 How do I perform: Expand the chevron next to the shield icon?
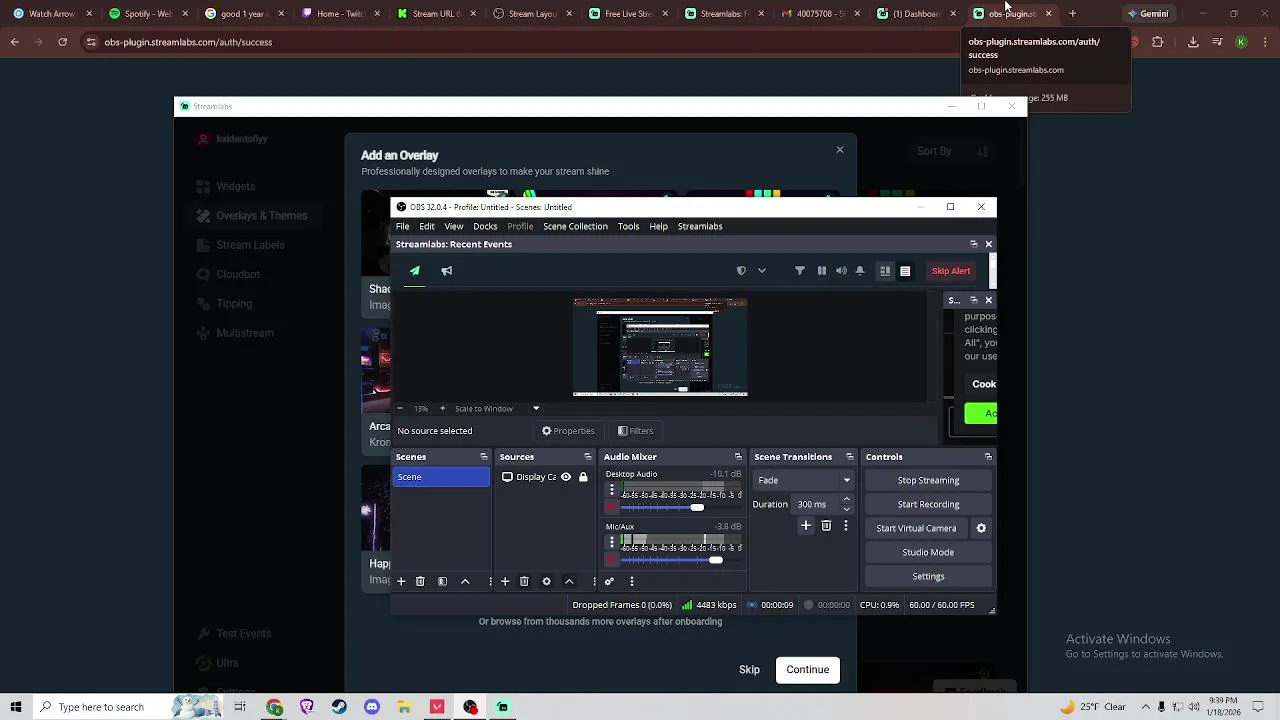click(x=762, y=271)
